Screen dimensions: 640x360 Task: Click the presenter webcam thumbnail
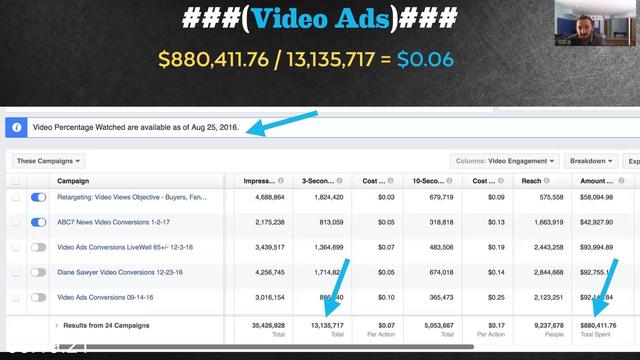[595, 23]
